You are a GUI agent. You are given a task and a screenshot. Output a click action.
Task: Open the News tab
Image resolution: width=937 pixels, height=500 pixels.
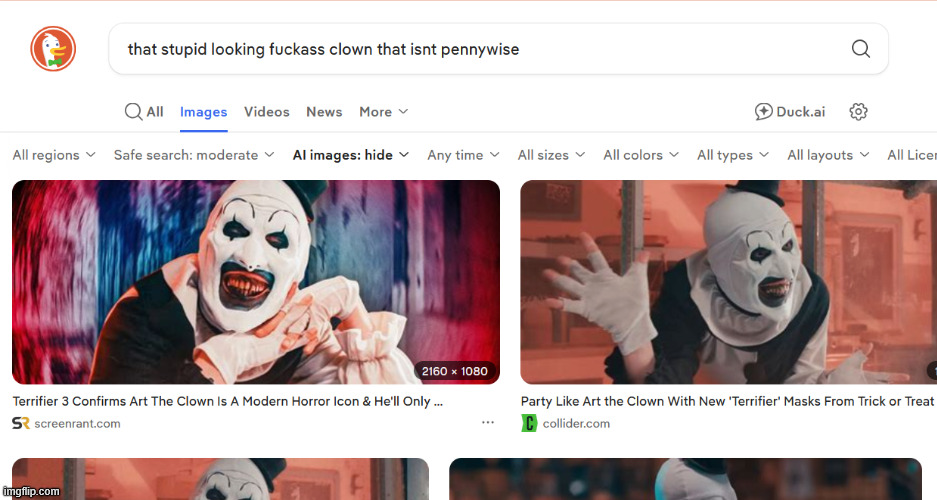pyautogui.click(x=324, y=112)
